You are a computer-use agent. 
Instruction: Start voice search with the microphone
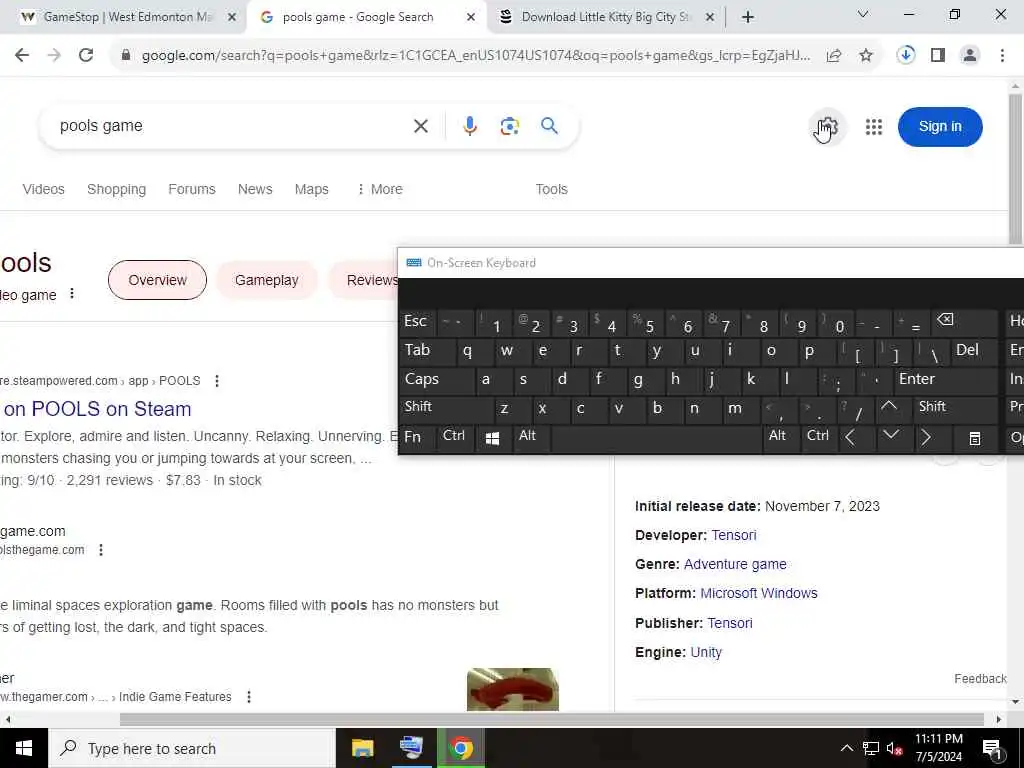click(470, 126)
